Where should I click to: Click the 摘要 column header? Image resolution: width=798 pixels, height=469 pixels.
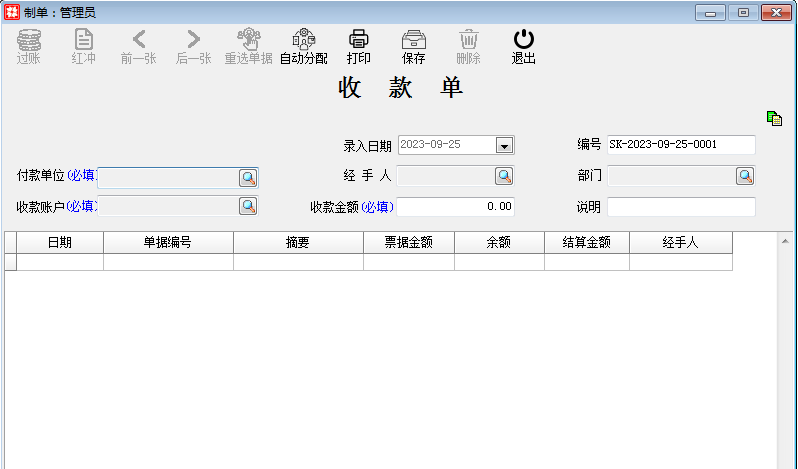tap(298, 243)
